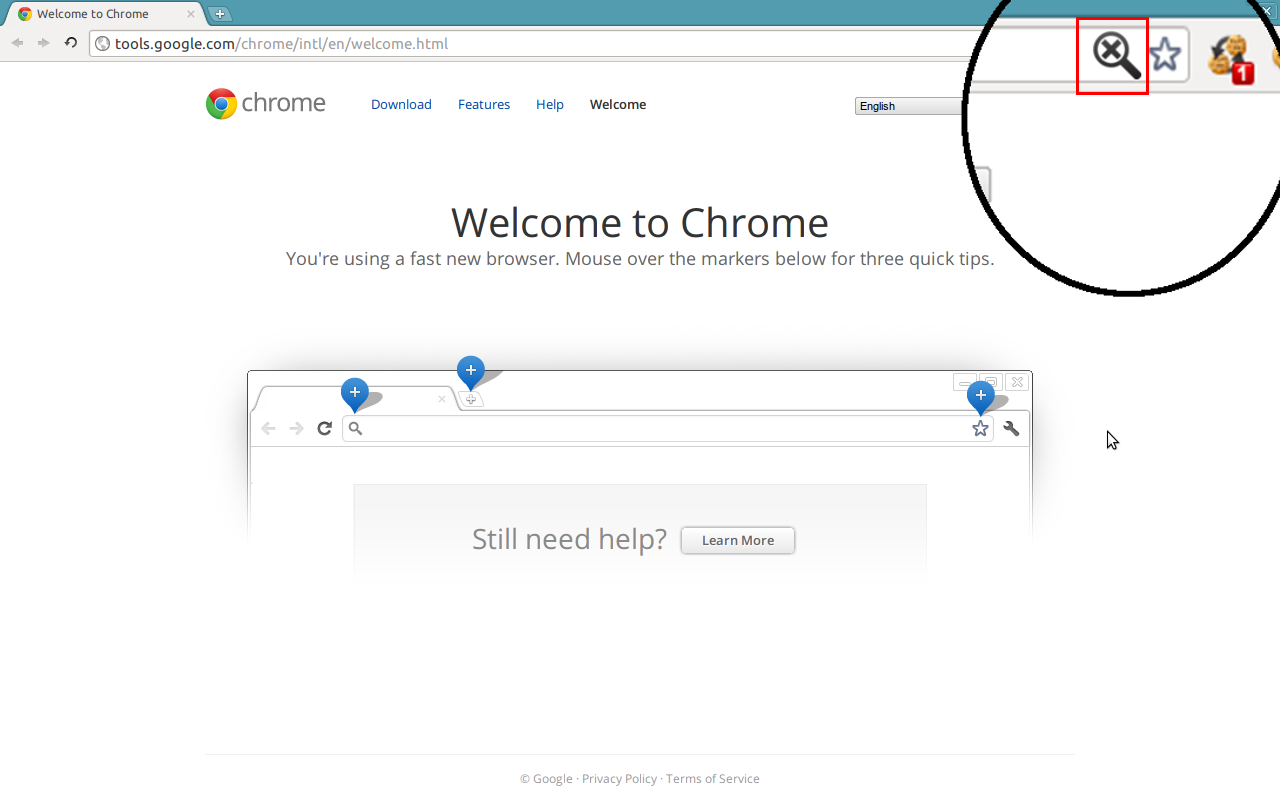The height and width of the screenshot is (800, 1280).
Task: Click the globe site info icon
Action: 102,44
